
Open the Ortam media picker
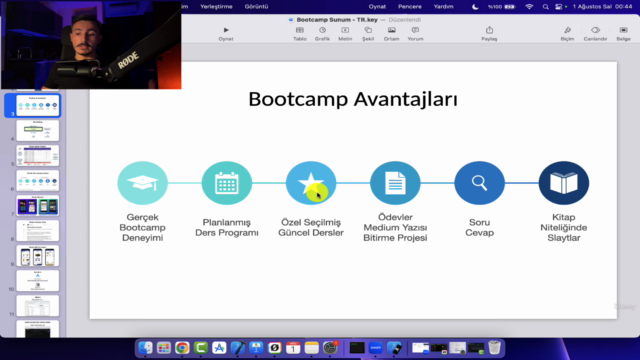pyautogui.click(x=391, y=30)
